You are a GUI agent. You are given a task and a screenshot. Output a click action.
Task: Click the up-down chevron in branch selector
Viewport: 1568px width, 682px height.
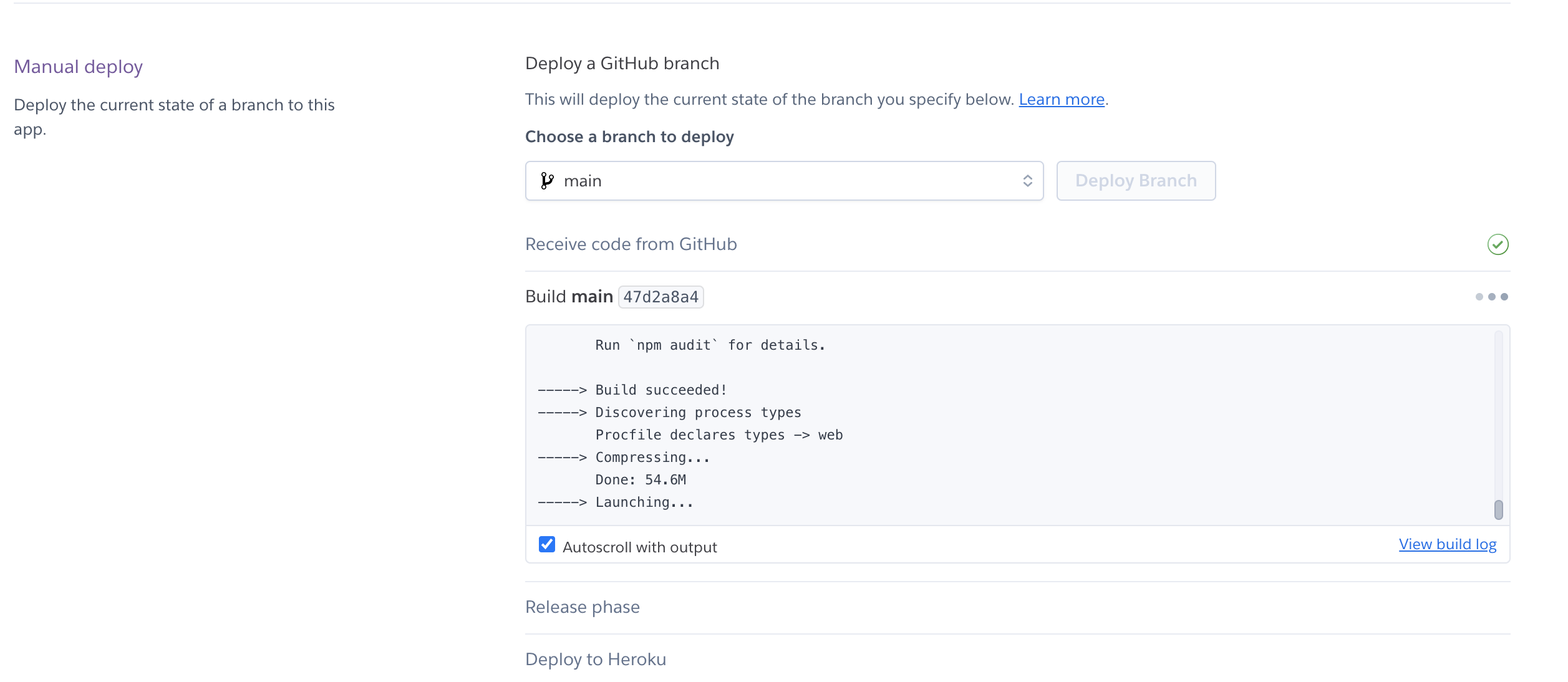coord(1027,181)
